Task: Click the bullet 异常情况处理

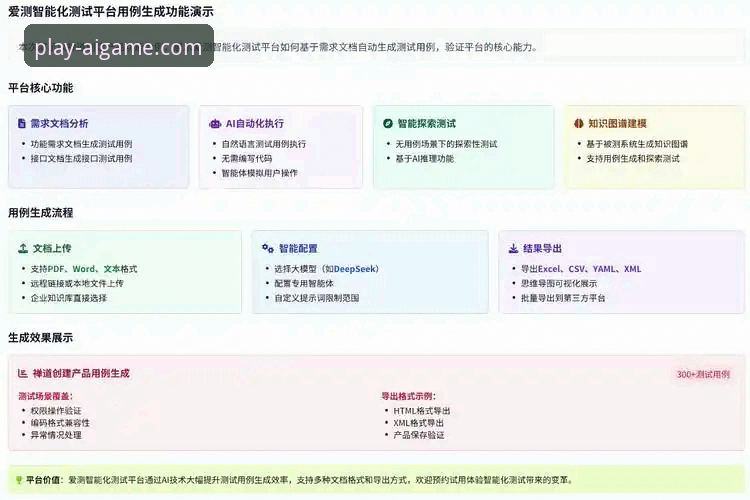Action: click(56, 435)
